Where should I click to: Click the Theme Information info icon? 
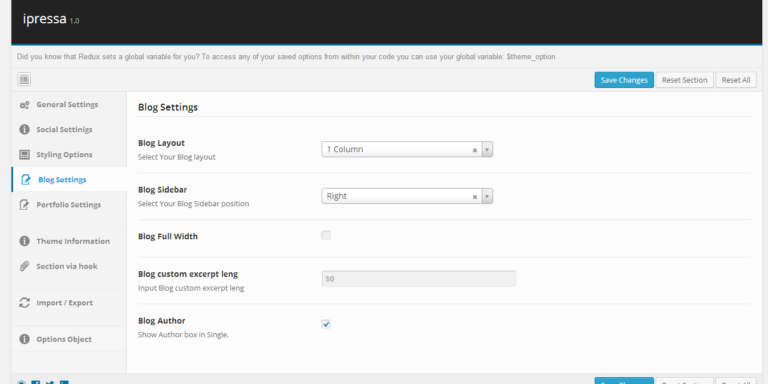tap(24, 241)
